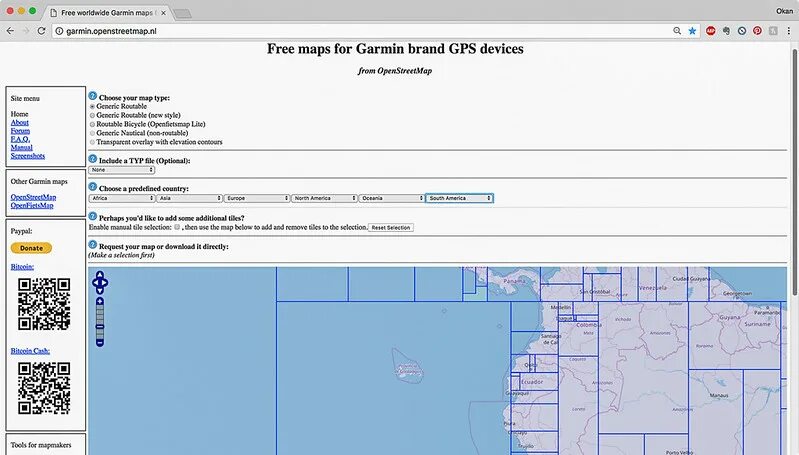The image size is (799, 455).
Task: Open help icon next to Choose your map type
Action: click(93, 96)
